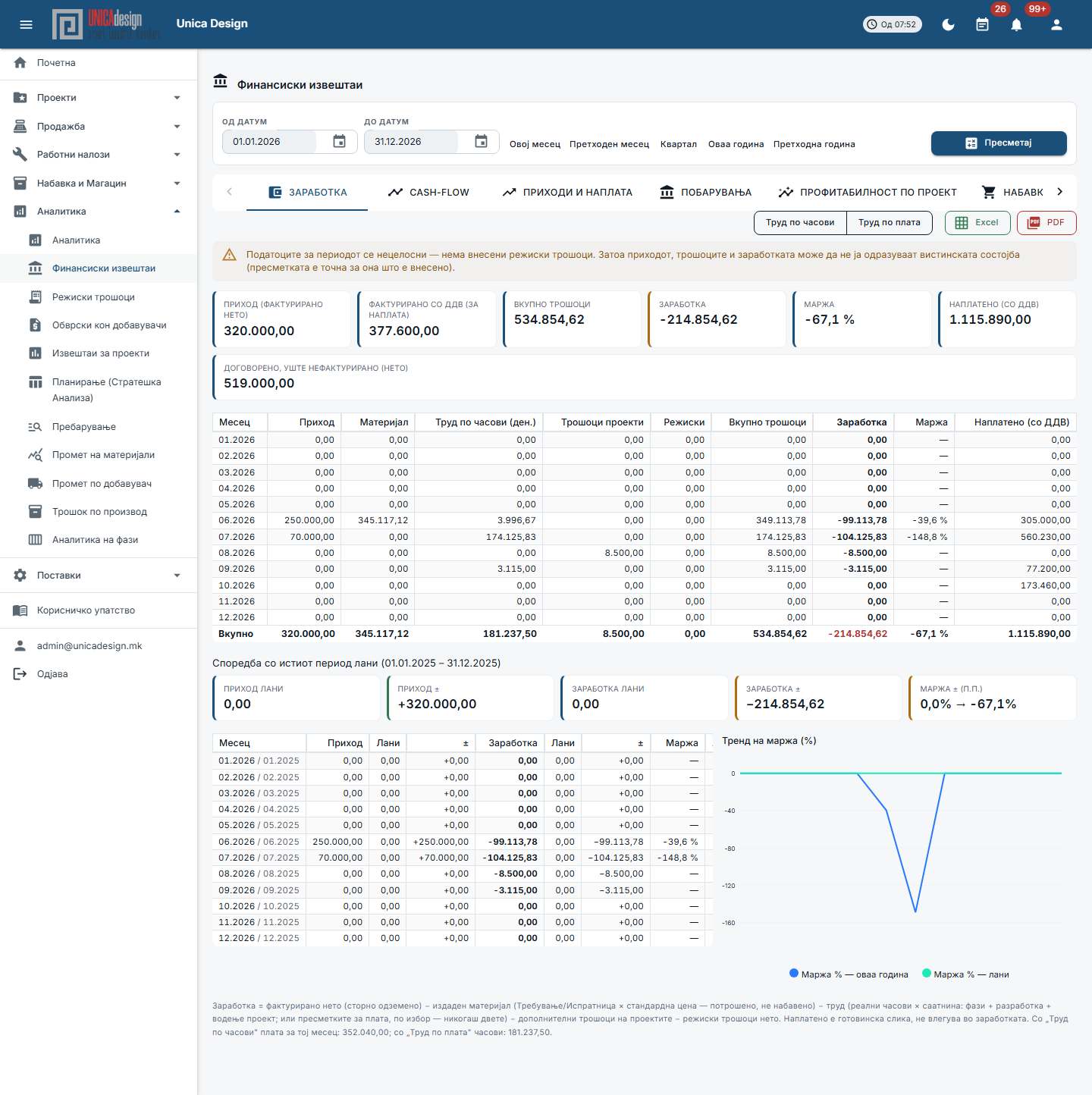Expand the Работни налози sidebar menu
1092x1095 pixels.
(x=99, y=155)
